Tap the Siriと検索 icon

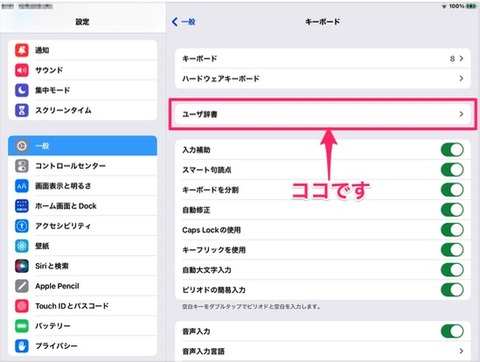(22, 266)
